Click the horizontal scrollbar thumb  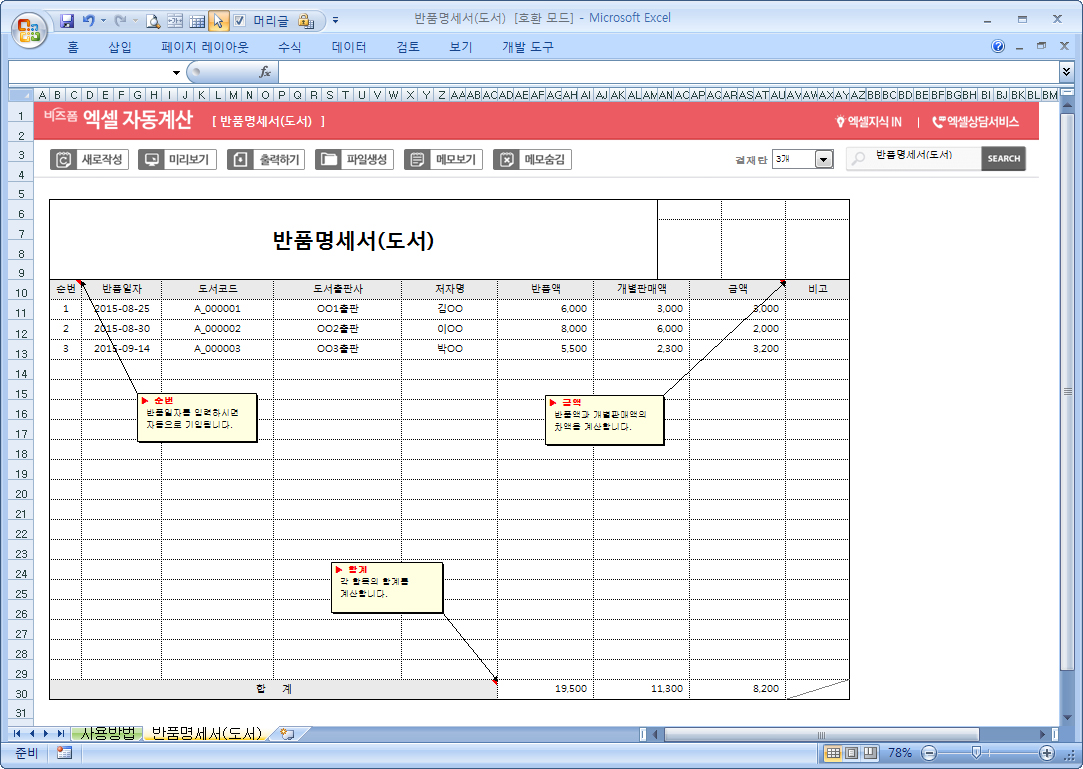pyautogui.click(x=821, y=734)
